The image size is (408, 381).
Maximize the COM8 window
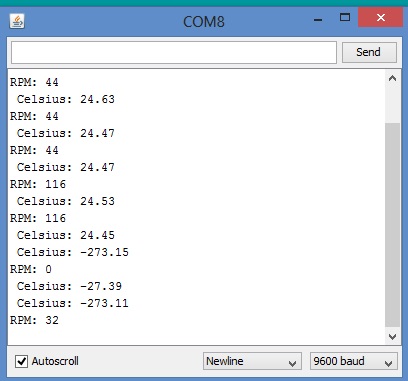click(345, 17)
